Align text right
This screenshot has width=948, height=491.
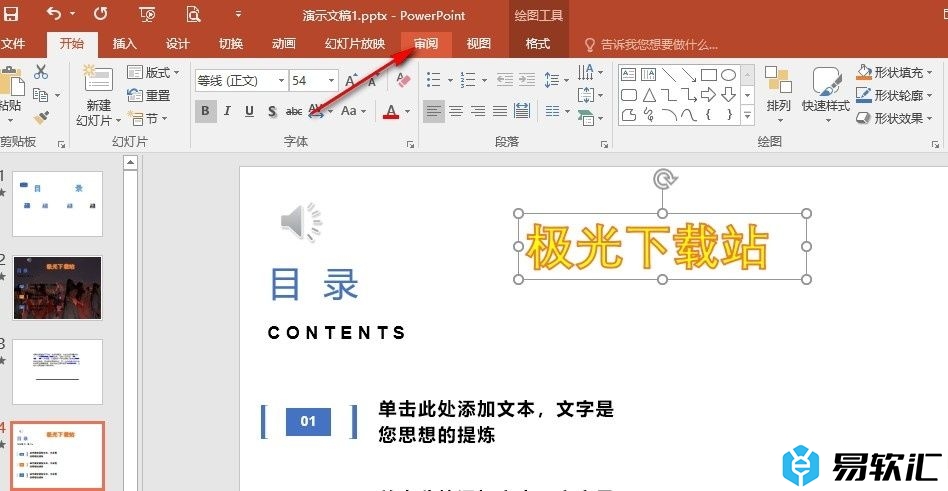[x=478, y=111]
